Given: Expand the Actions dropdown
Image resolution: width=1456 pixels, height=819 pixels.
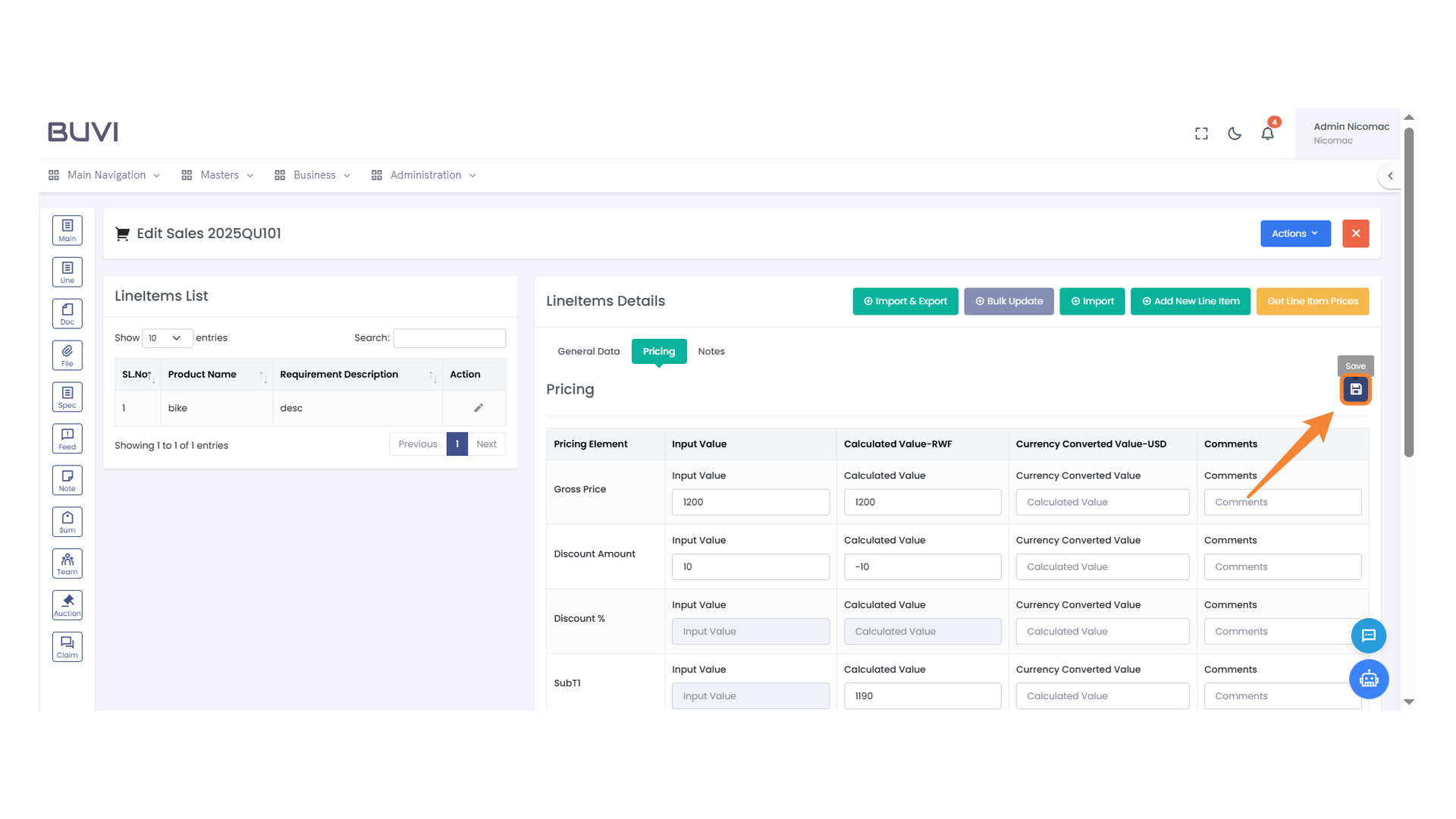Looking at the screenshot, I should point(1295,234).
